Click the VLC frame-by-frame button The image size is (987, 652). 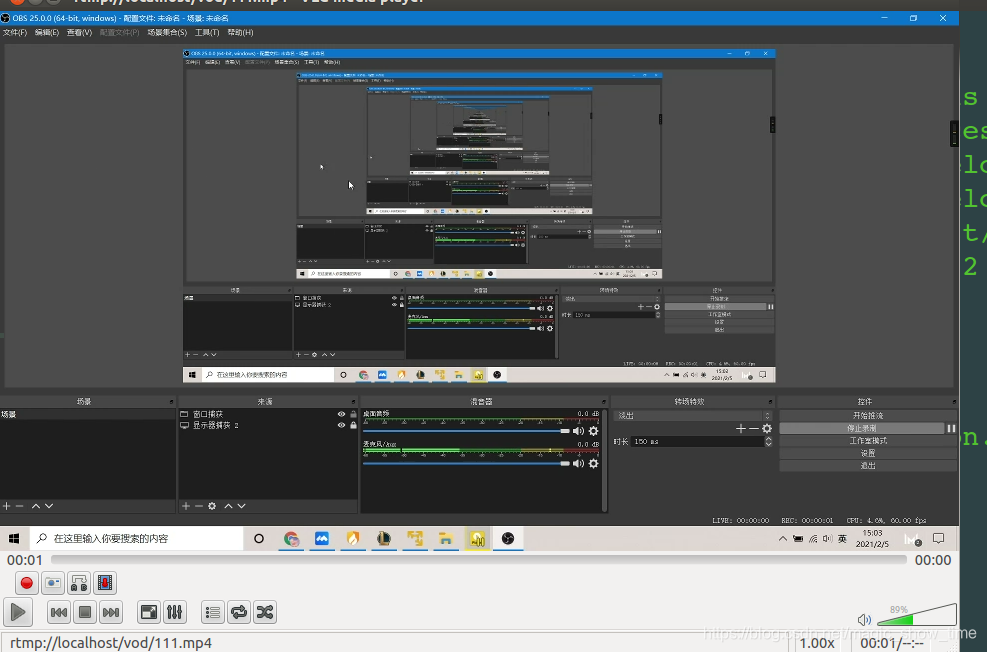point(105,583)
